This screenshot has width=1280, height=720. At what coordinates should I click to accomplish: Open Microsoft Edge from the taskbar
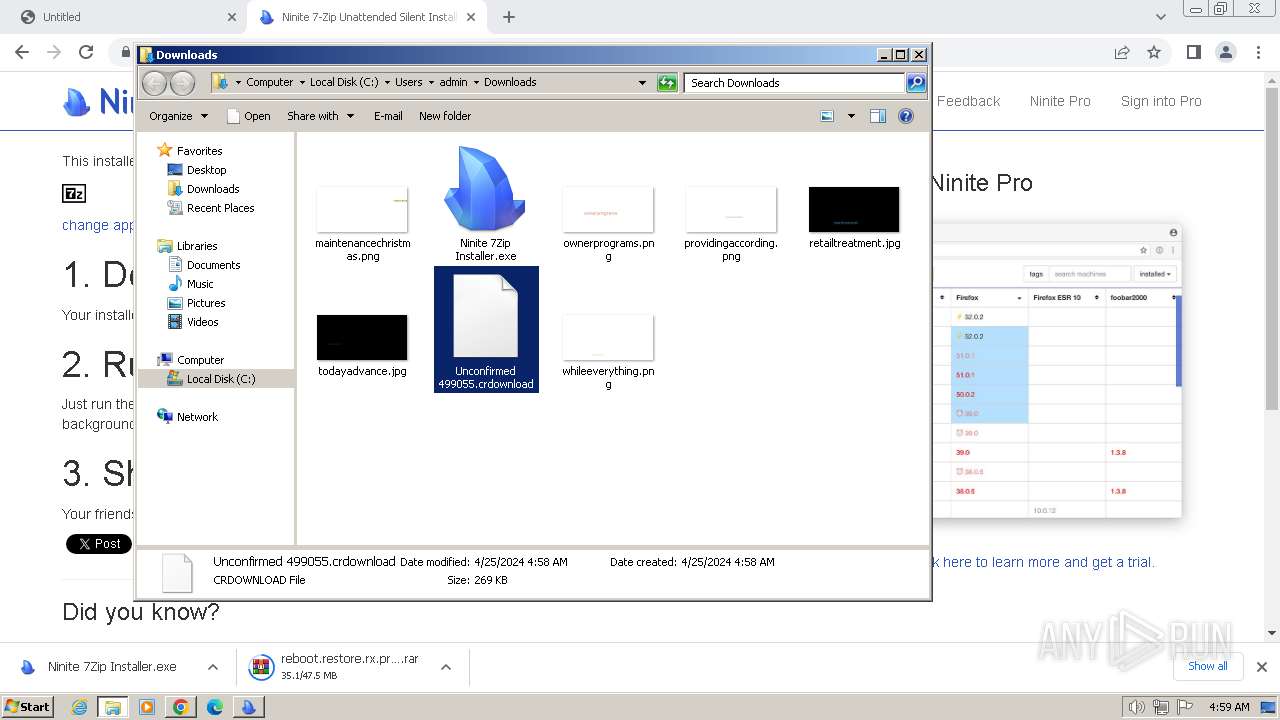(214, 707)
